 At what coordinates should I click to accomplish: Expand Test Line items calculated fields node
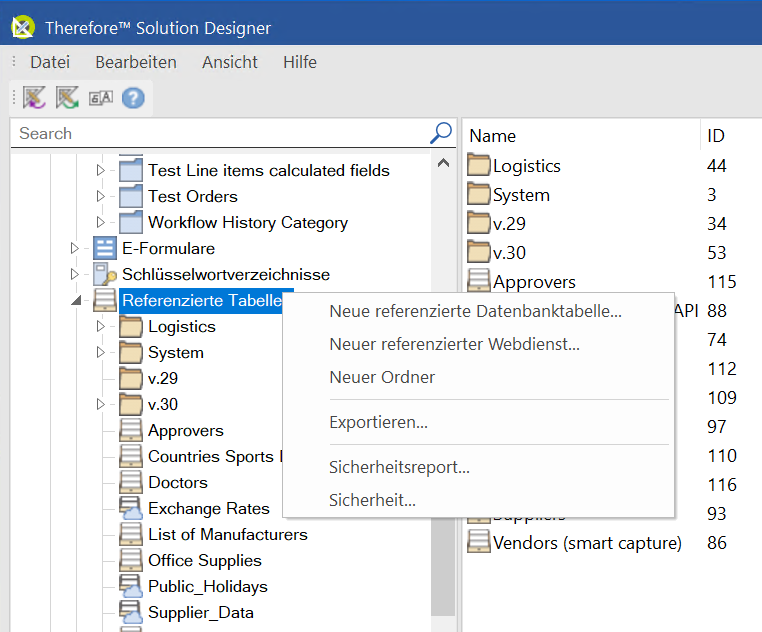(x=101, y=170)
